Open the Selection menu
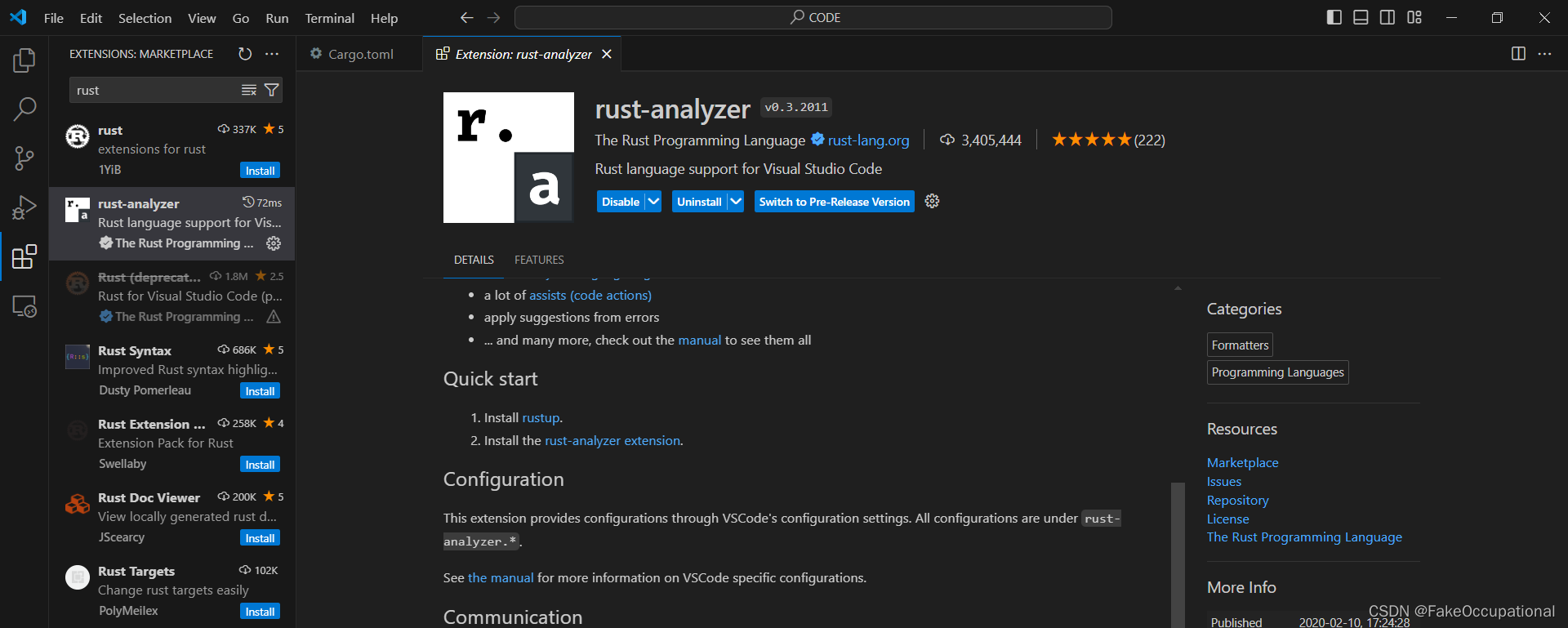The image size is (1568, 628). (x=145, y=18)
